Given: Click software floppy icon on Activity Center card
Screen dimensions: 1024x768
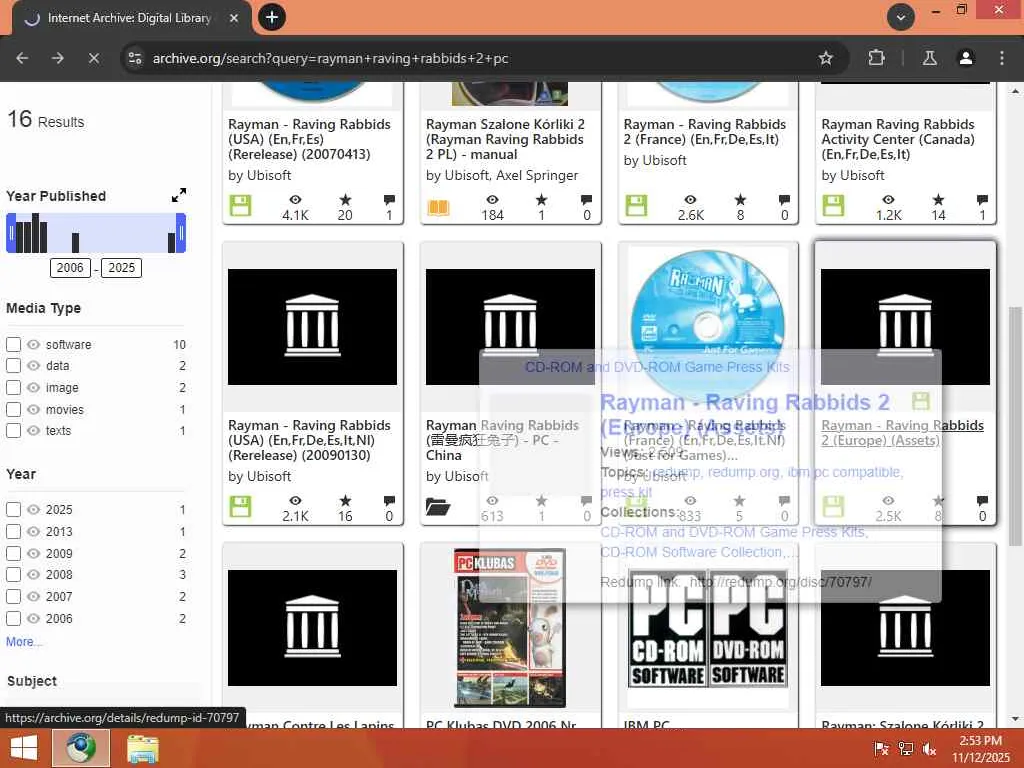Looking at the screenshot, I should click(833, 206).
